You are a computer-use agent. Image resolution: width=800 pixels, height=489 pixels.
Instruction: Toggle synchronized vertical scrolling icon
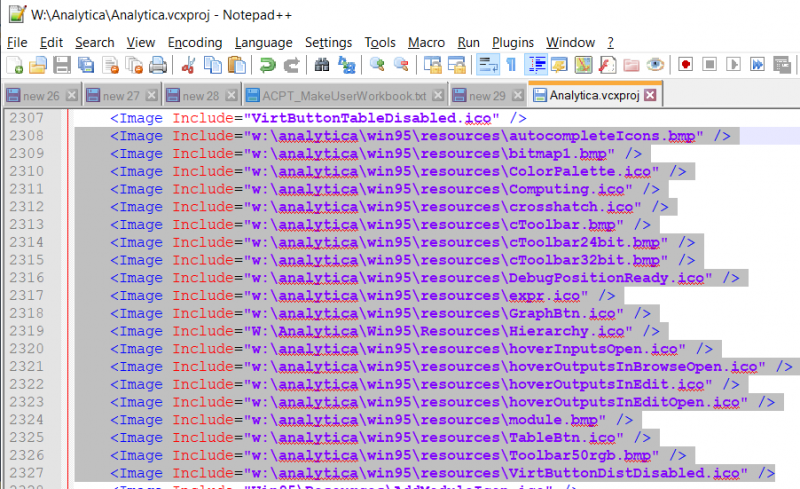pos(432,65)
